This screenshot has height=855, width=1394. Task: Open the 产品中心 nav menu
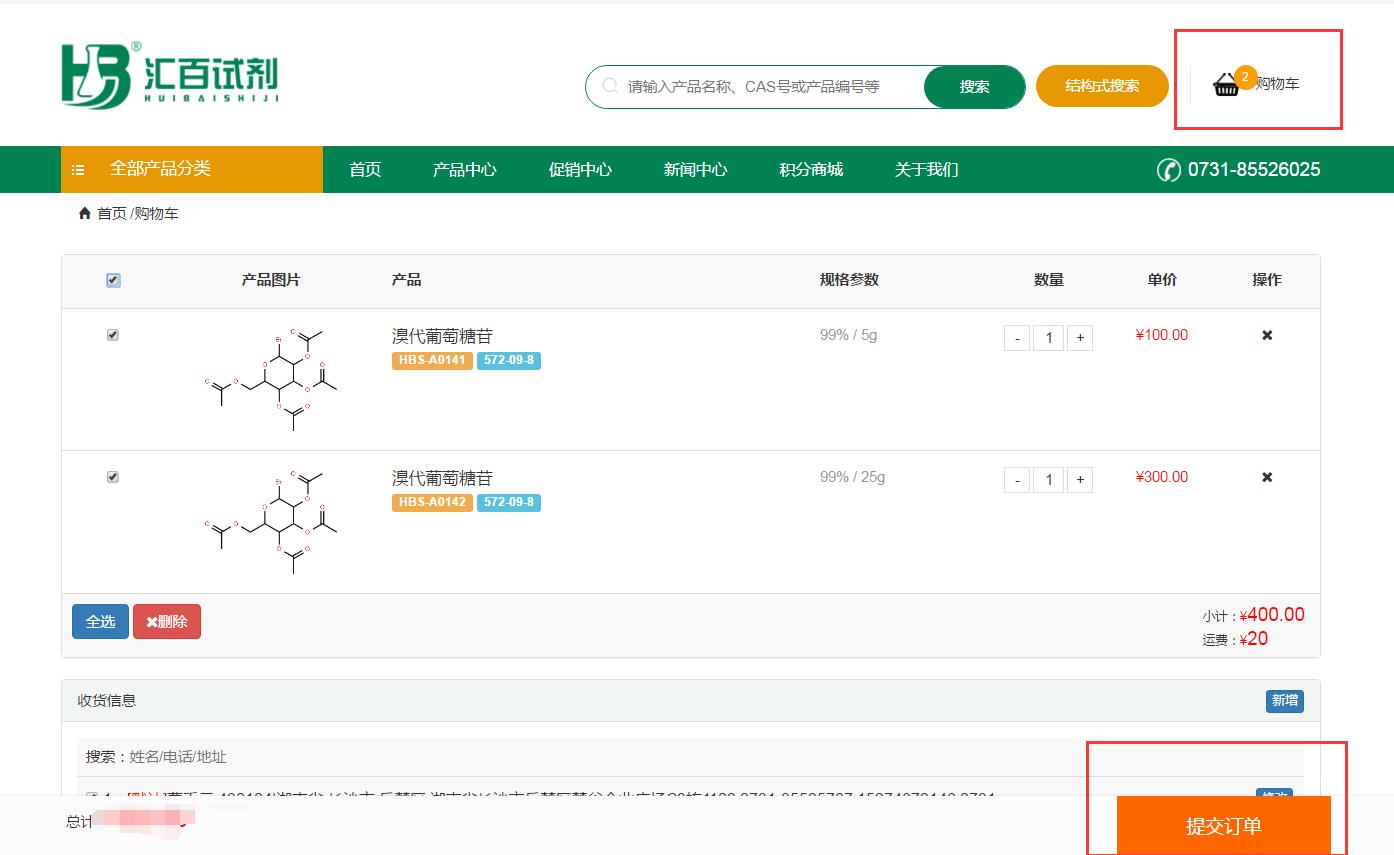pyautogui.click(x=464, y=170)
